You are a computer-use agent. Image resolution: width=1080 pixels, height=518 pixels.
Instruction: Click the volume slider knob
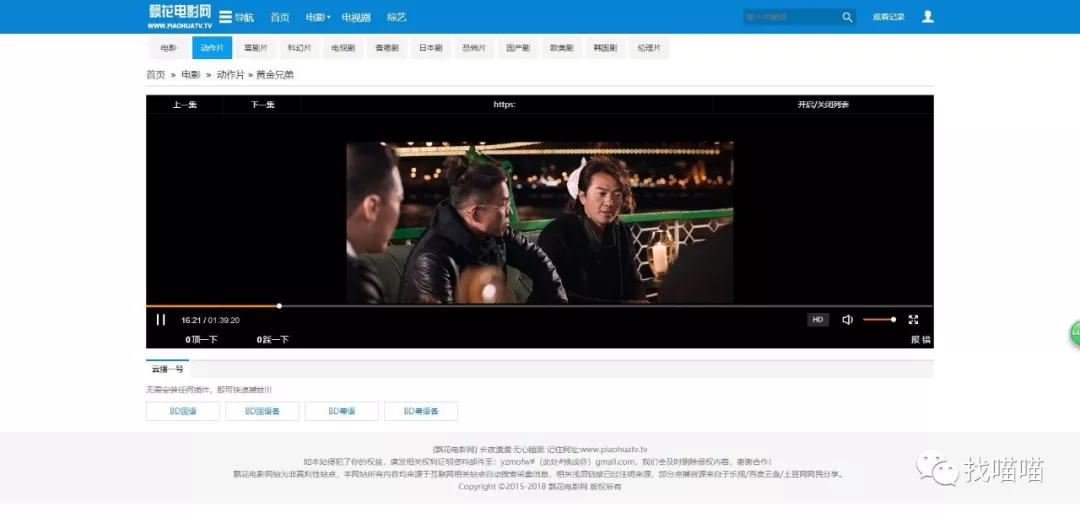click(893, 320)
